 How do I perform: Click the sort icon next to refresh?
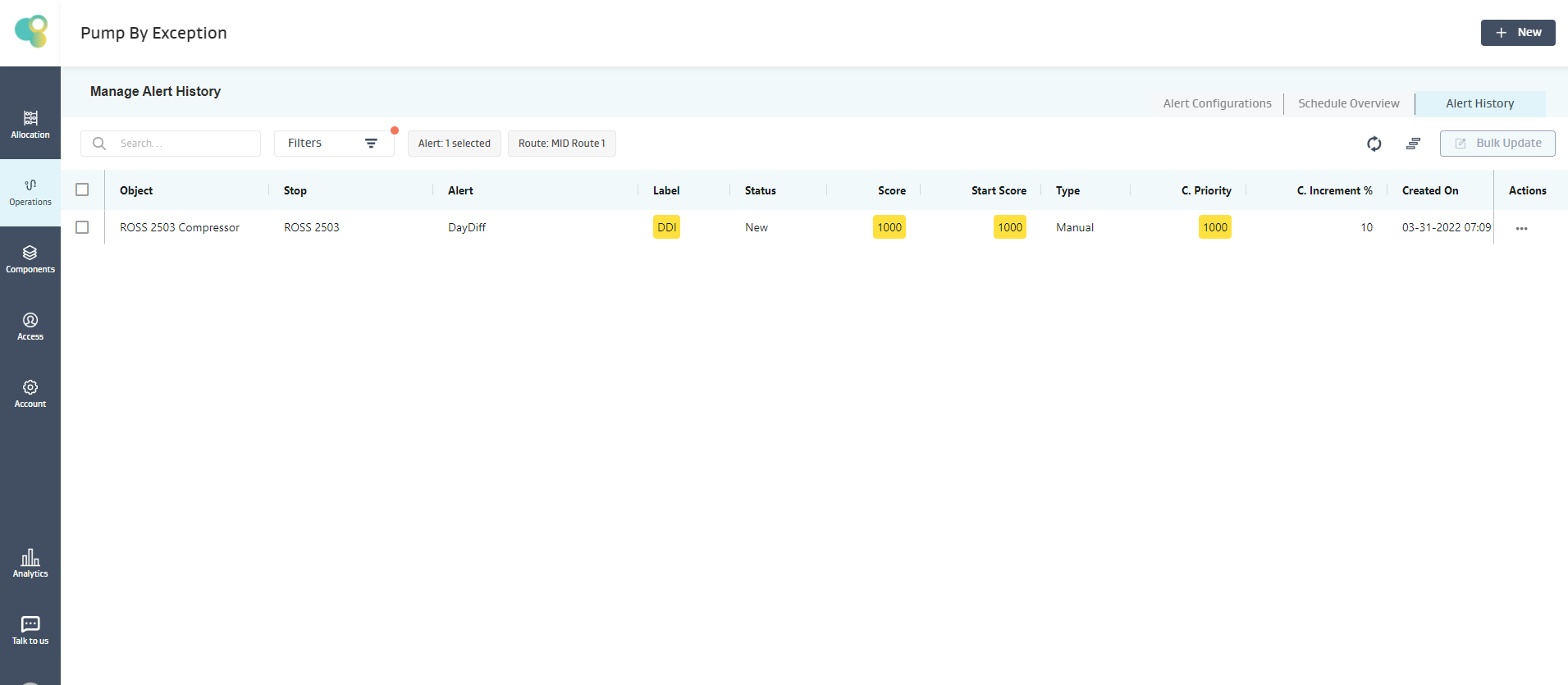click(1413, 144)
